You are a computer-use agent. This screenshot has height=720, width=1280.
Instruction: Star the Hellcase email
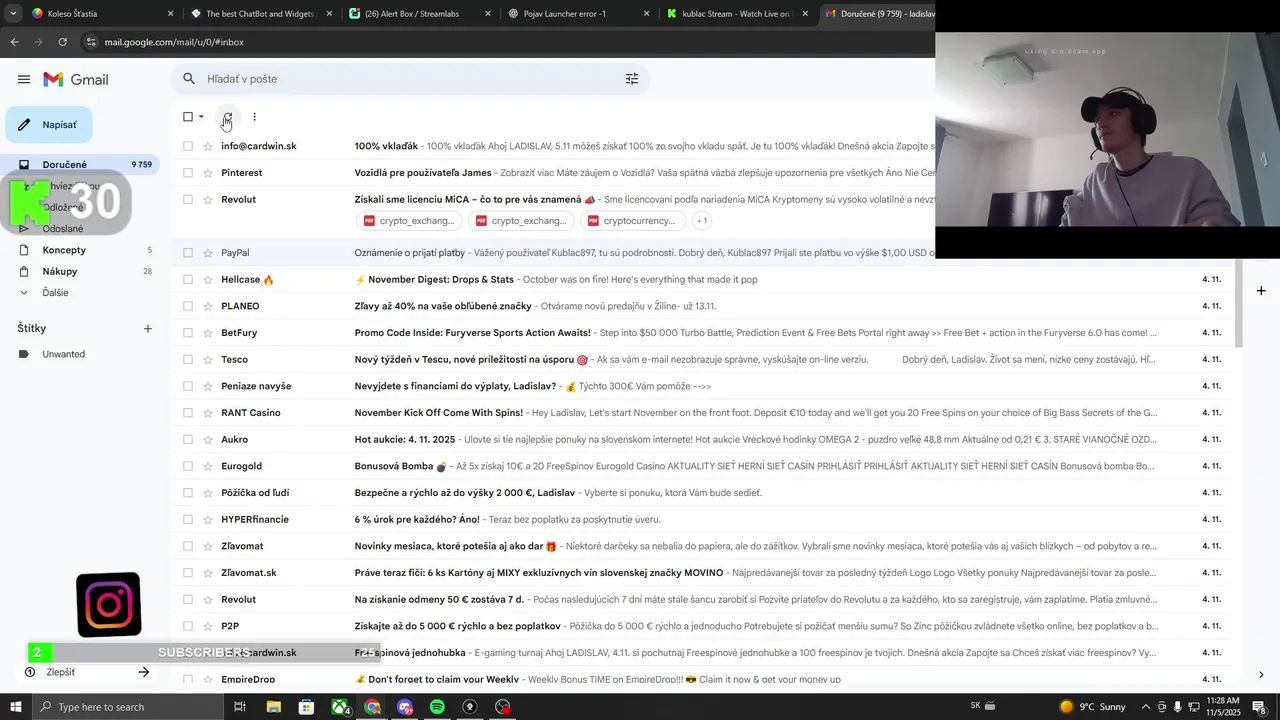click(x=208, y=280)
